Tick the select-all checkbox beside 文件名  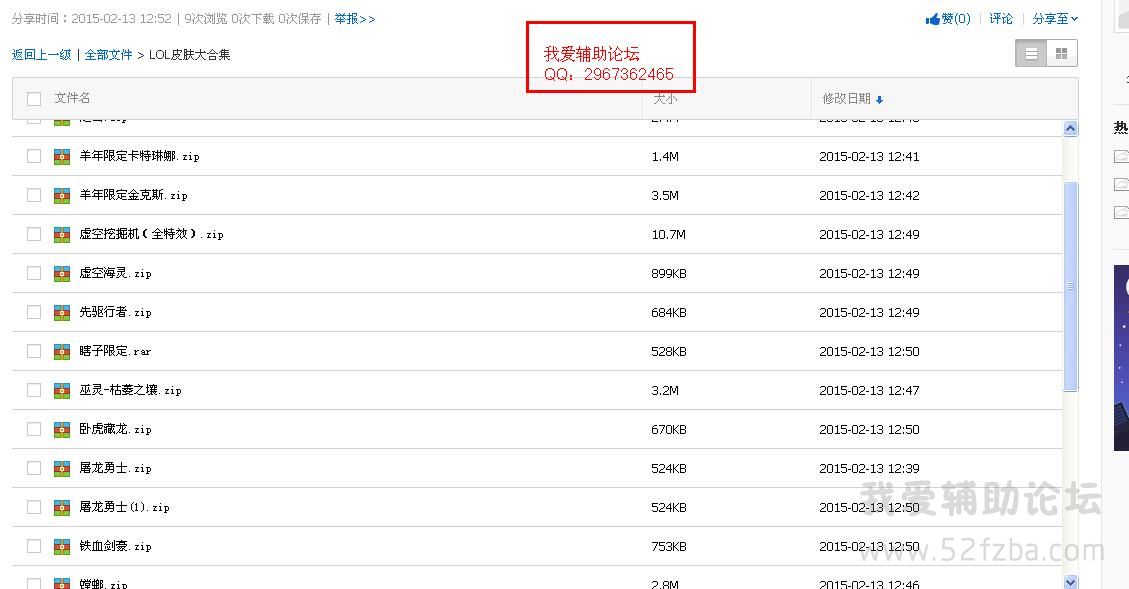[34, 99]
